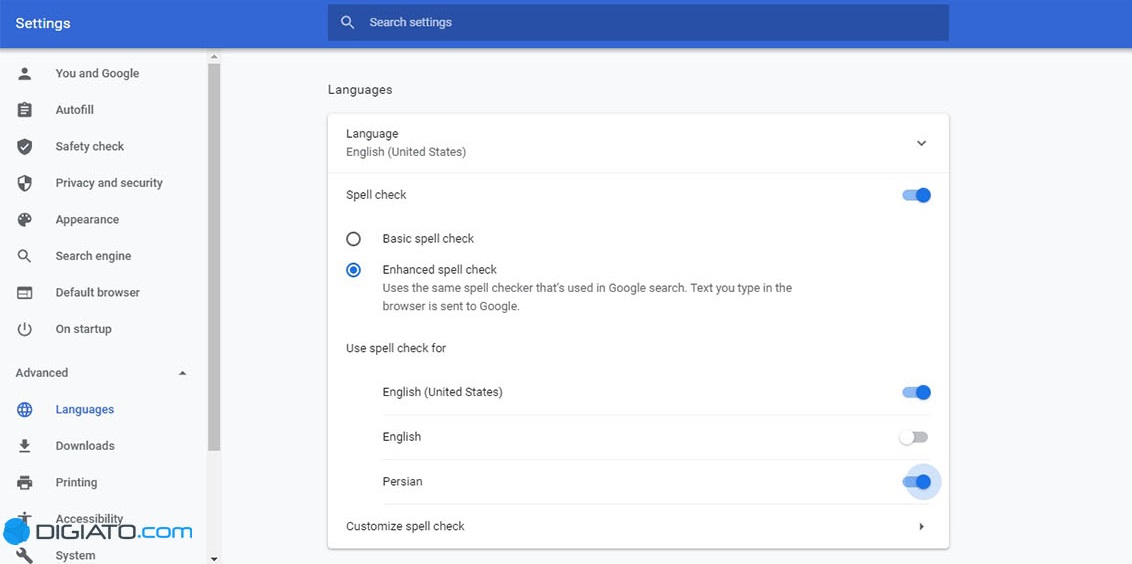Image resolution: width=1132 pixels, height=564 pixels.
Task: Click the Autofill clipboard icon
Action: 25,110
